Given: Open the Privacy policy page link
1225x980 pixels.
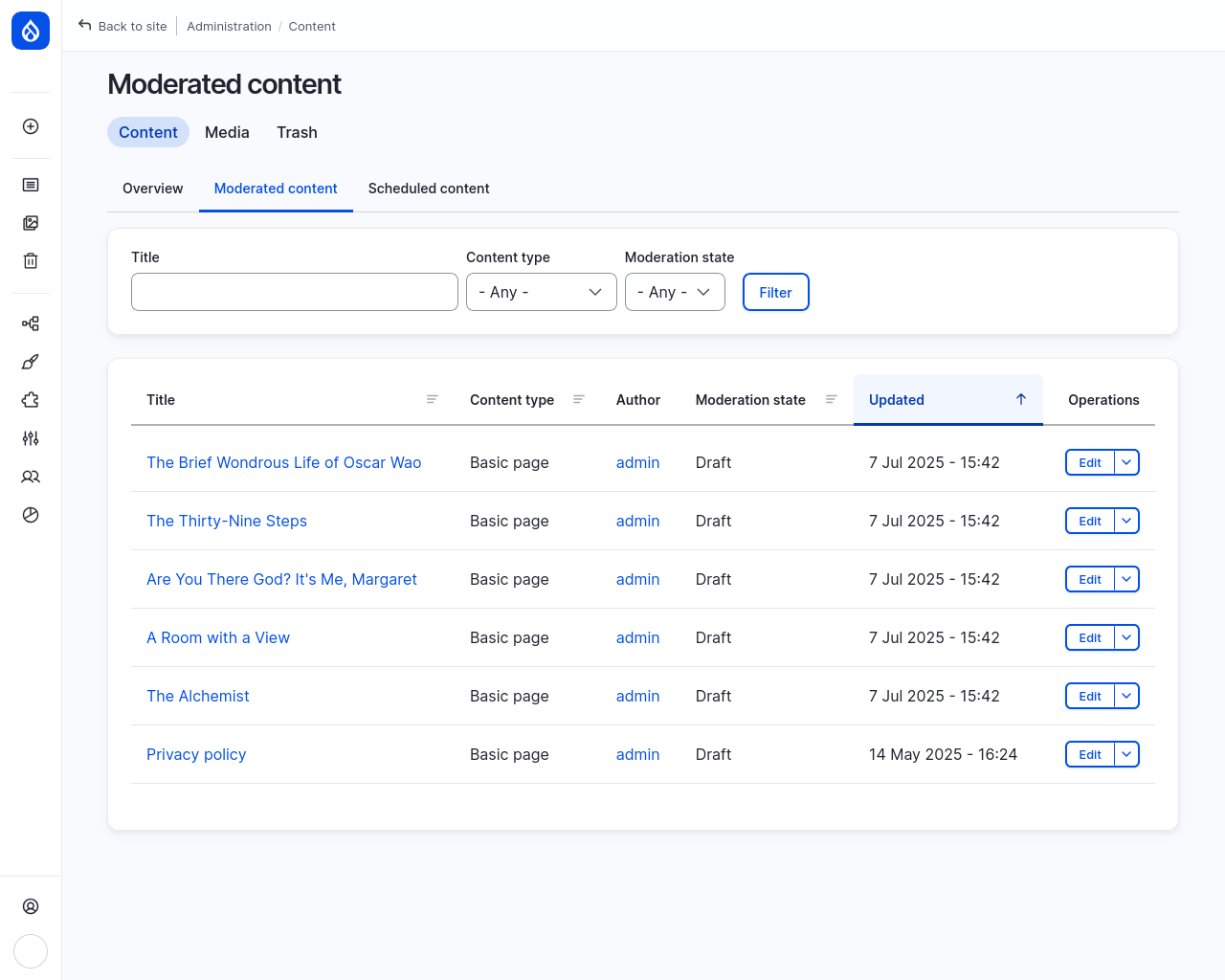Looking at the screenshot, I should coord(196,754).
